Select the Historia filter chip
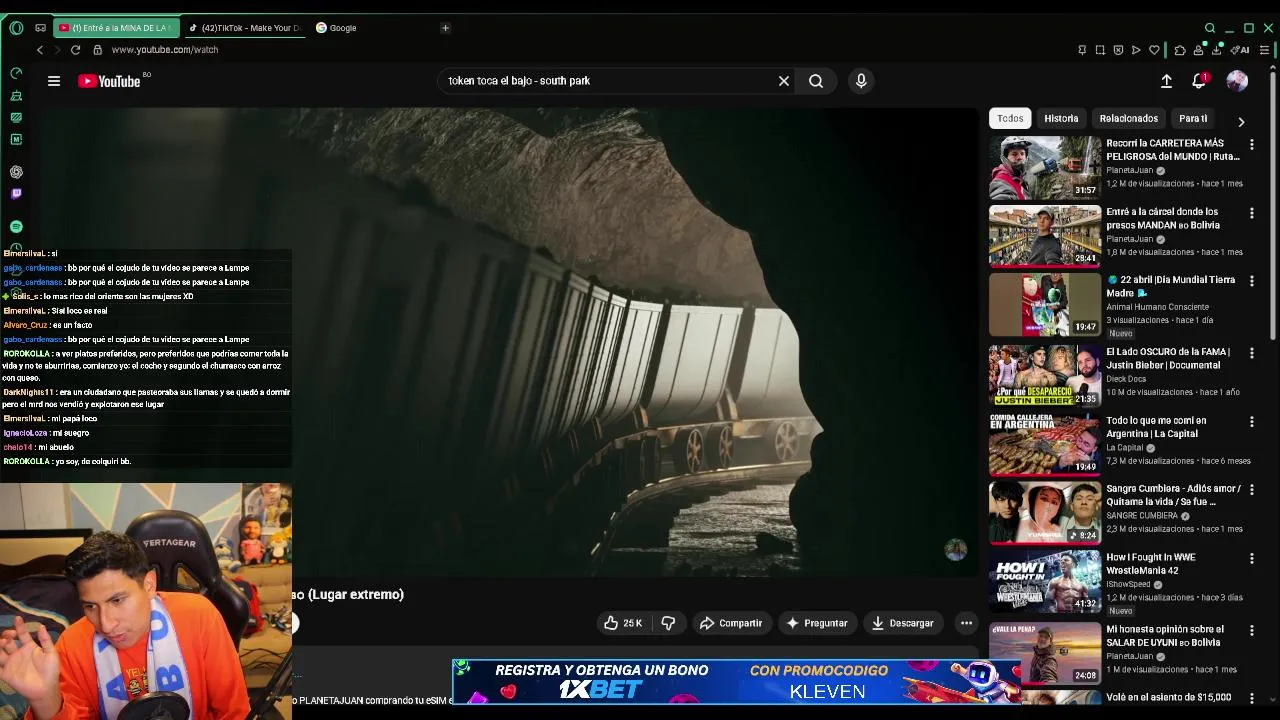This screenshot has height=720, width=1280. 1061,118
